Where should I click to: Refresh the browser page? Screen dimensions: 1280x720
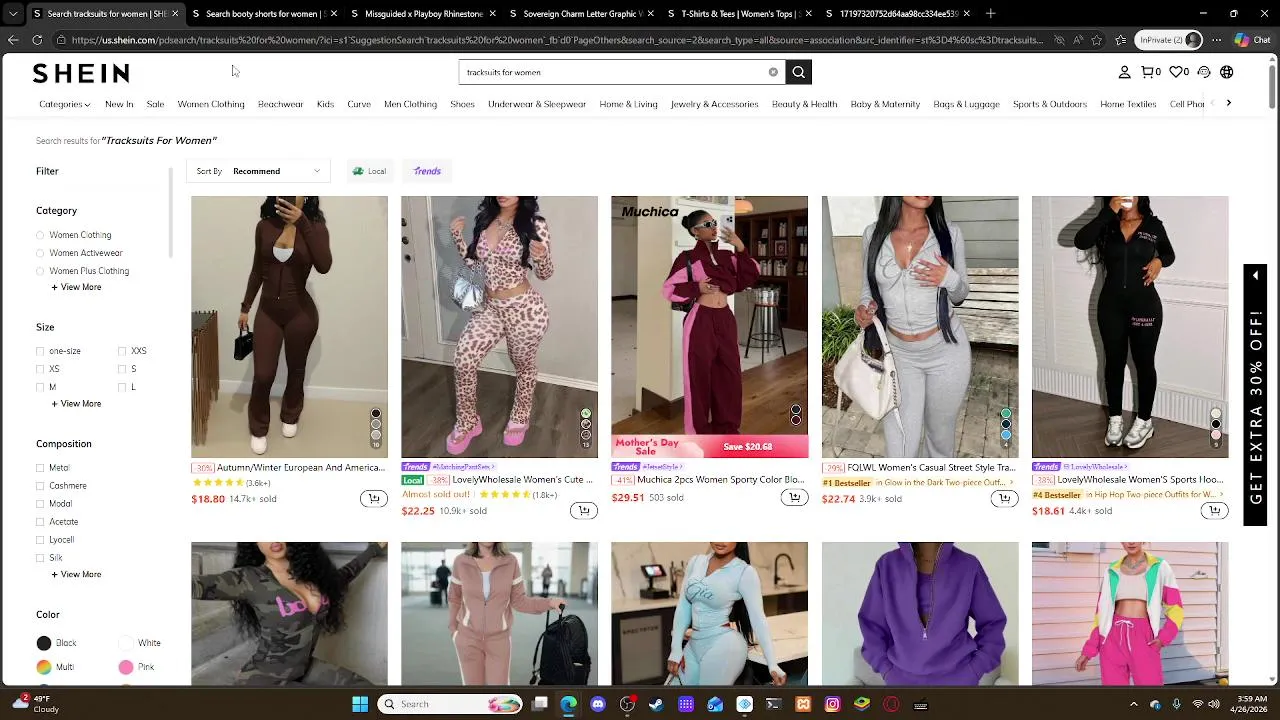pos(37,40)
